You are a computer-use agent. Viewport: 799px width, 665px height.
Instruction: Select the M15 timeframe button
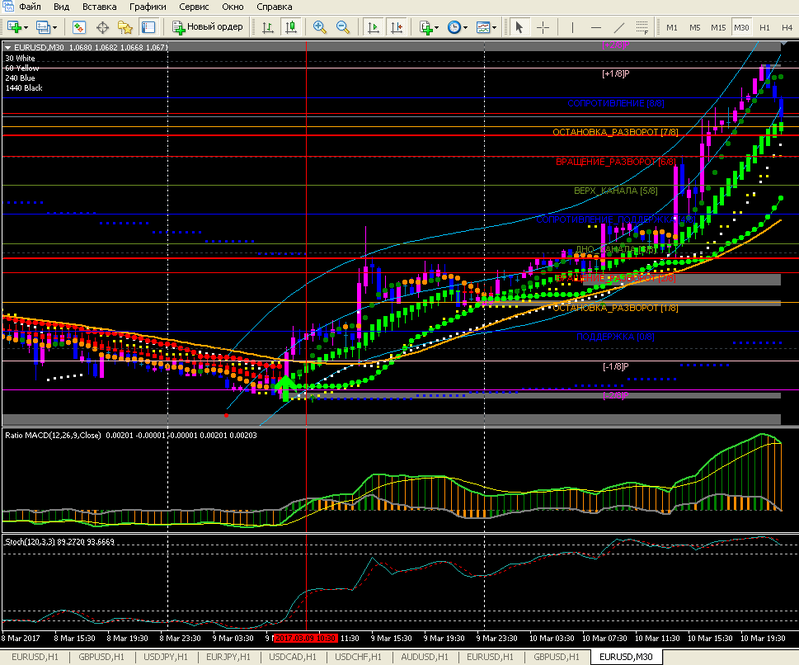coord(718,28)
